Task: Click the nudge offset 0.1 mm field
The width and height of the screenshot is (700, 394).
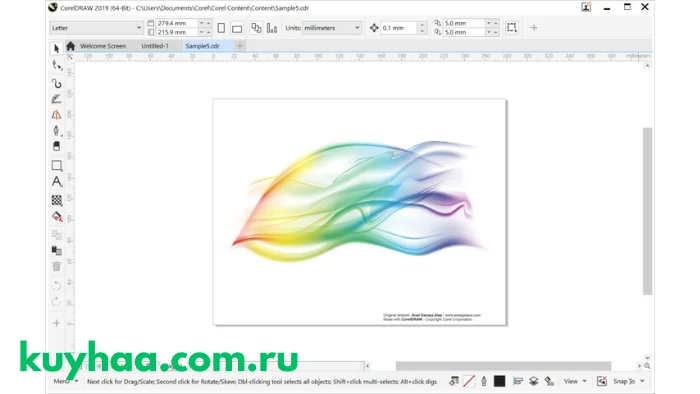Action: click(x=399, y=28)
